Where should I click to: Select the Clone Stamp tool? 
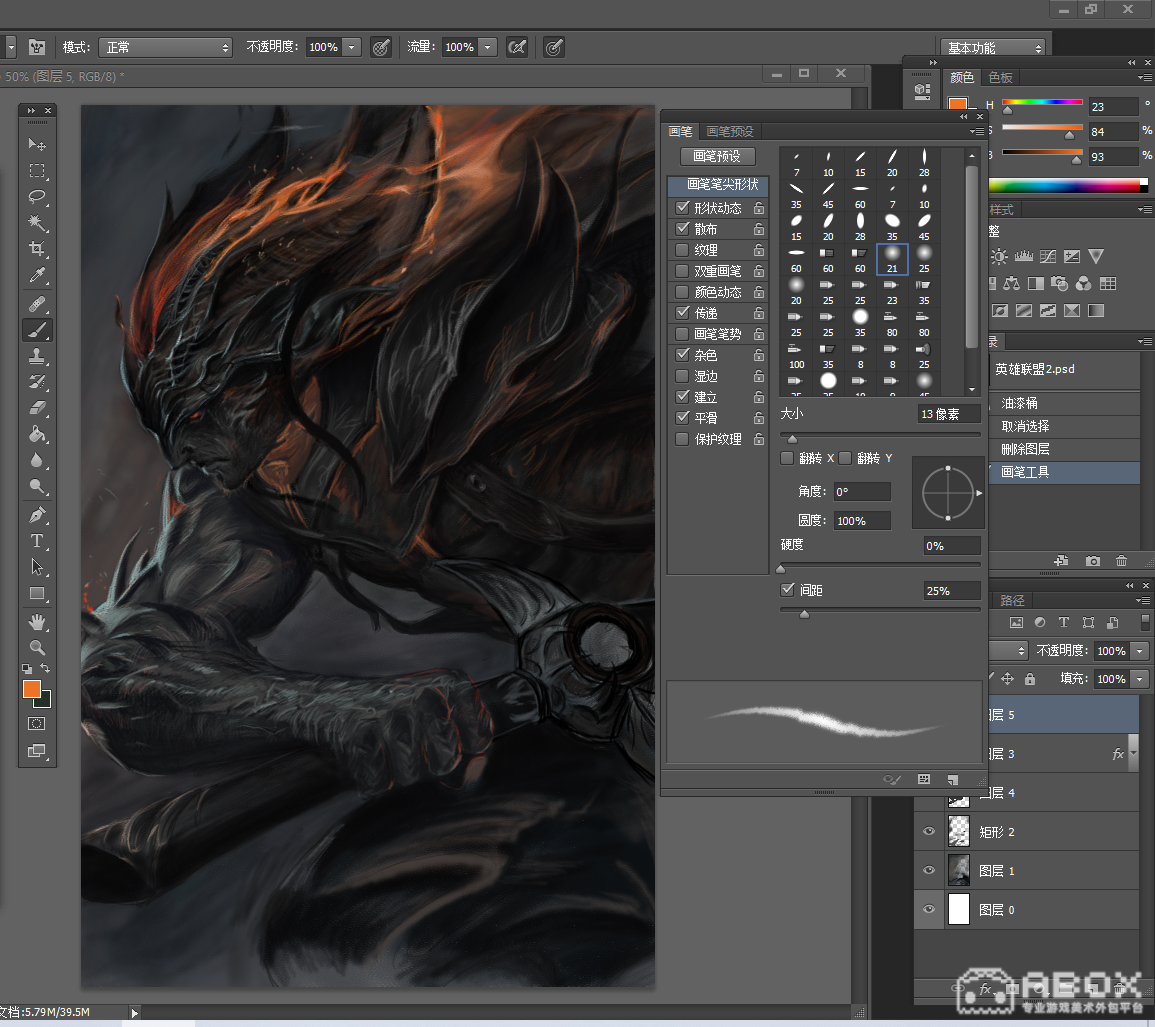coord(37,356)
